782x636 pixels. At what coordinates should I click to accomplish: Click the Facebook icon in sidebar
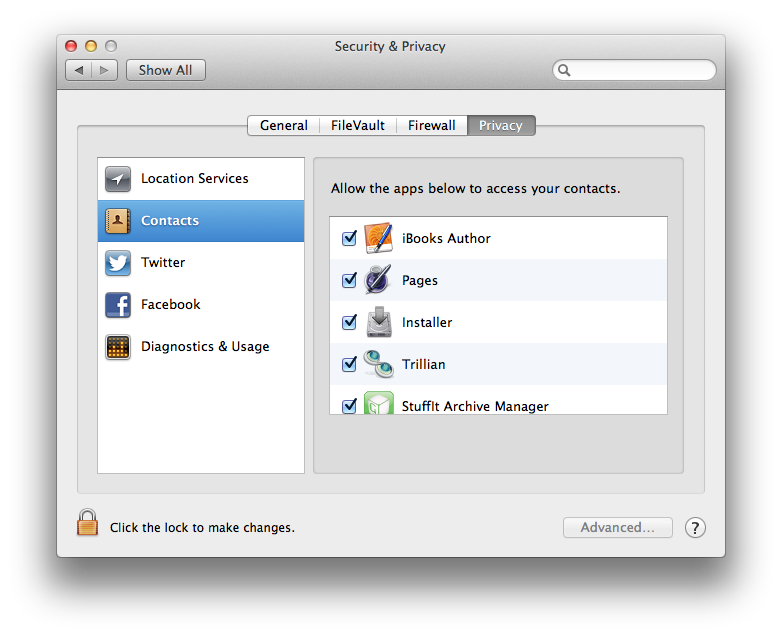(x=118, y=305)
